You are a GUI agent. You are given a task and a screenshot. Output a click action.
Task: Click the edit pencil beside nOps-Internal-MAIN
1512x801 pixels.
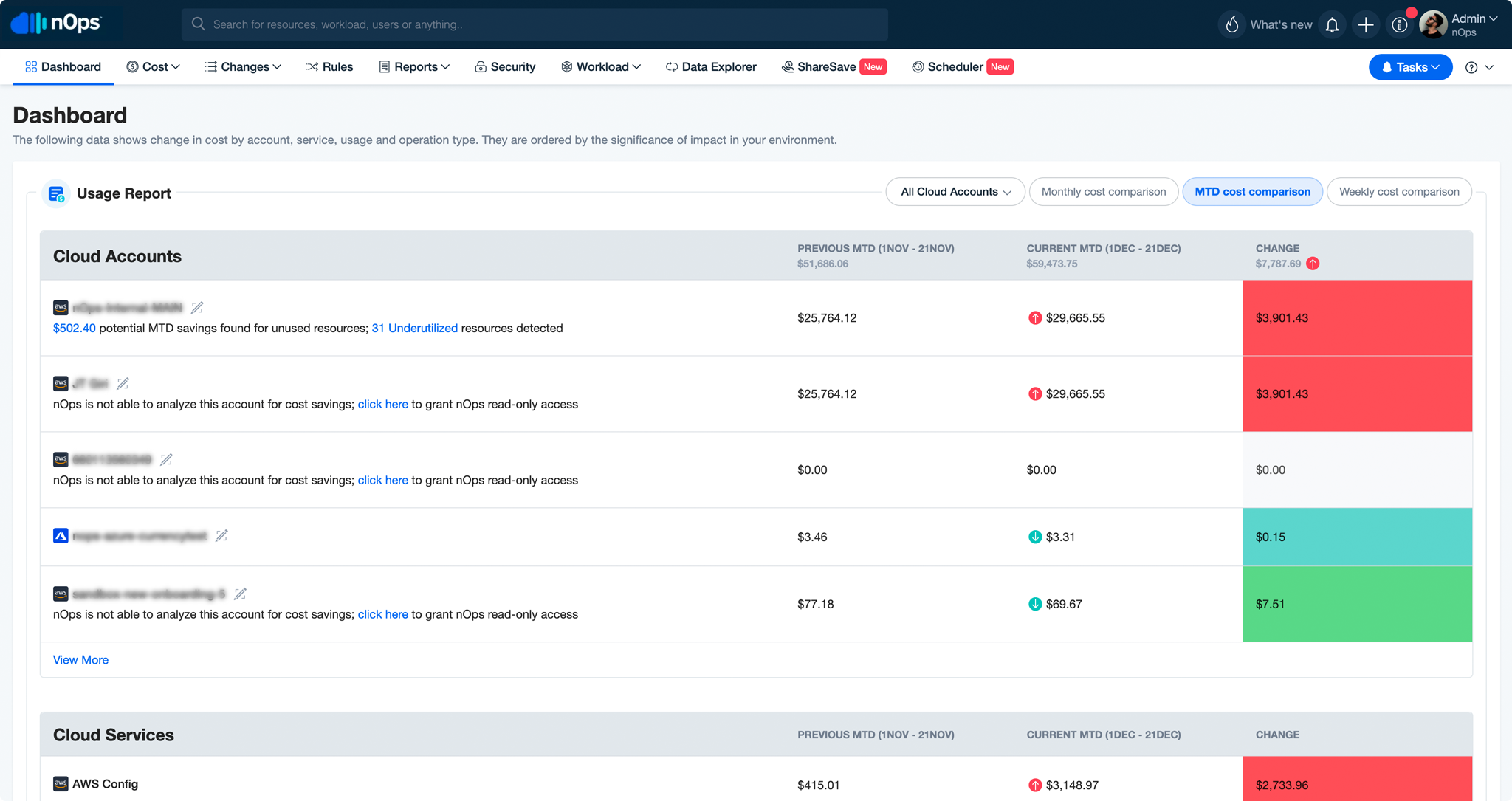click(197, 307)
